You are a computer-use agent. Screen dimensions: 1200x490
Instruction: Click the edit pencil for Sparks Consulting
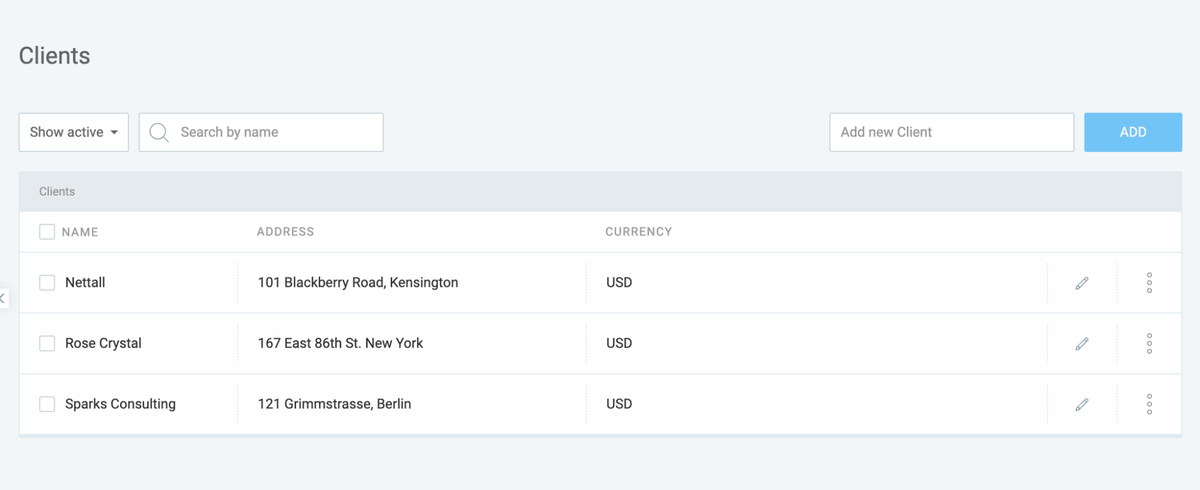click(1081, 405)
